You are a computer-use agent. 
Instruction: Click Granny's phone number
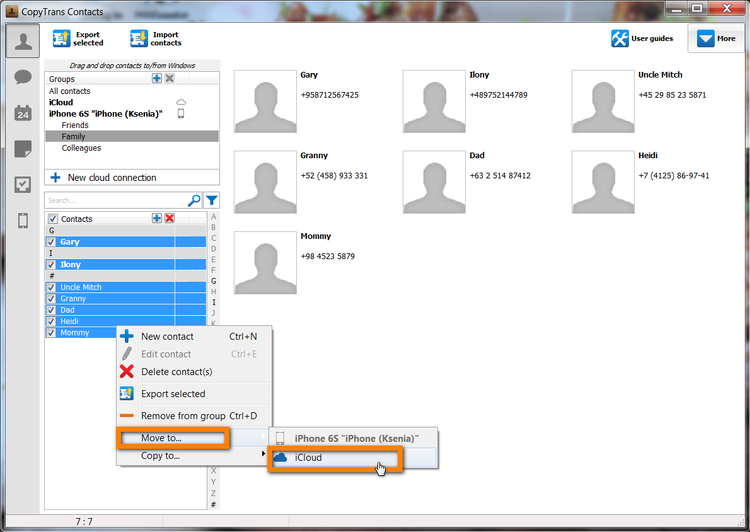[334, 176]
